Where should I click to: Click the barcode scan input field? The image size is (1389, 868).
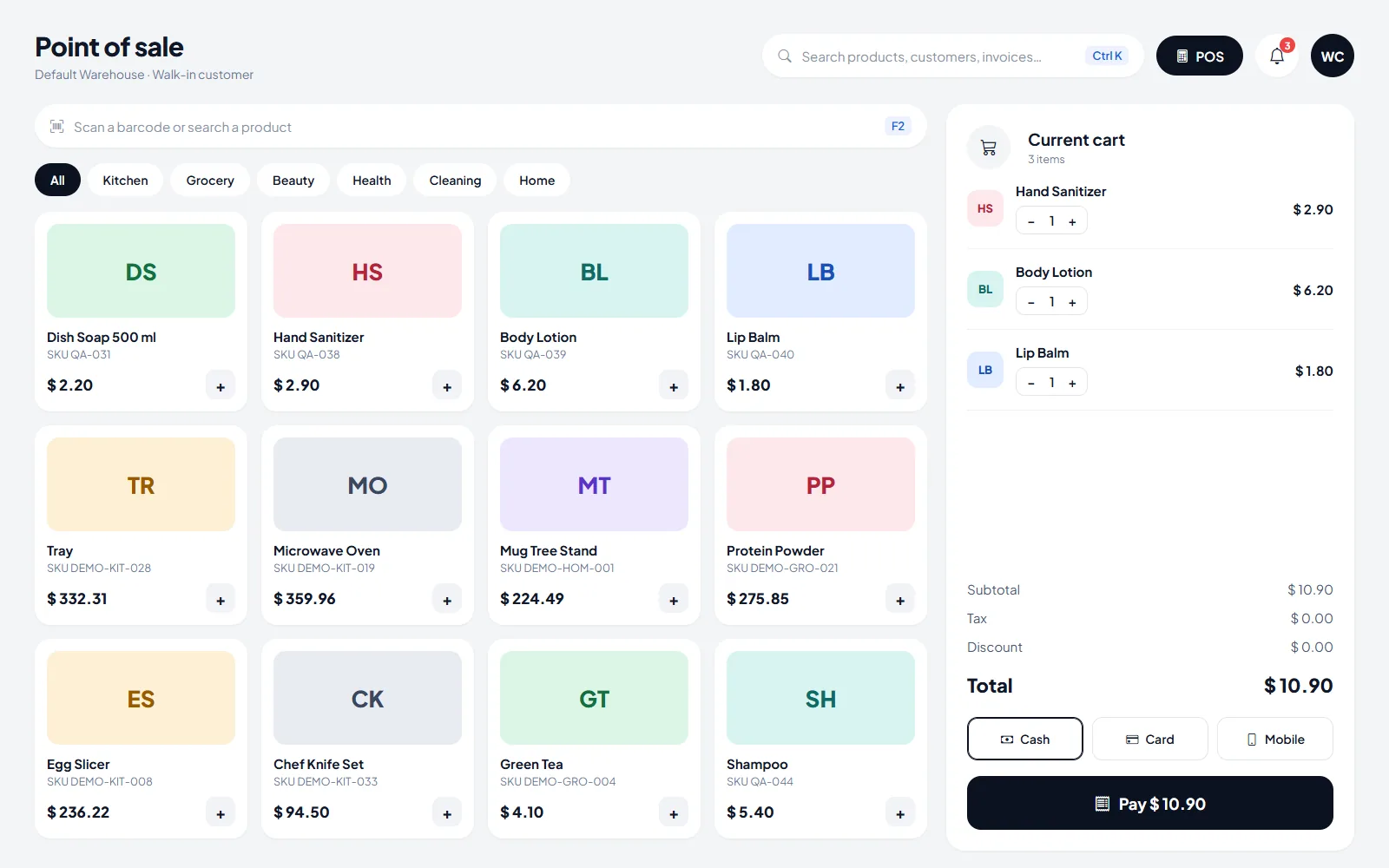point(481,127)
